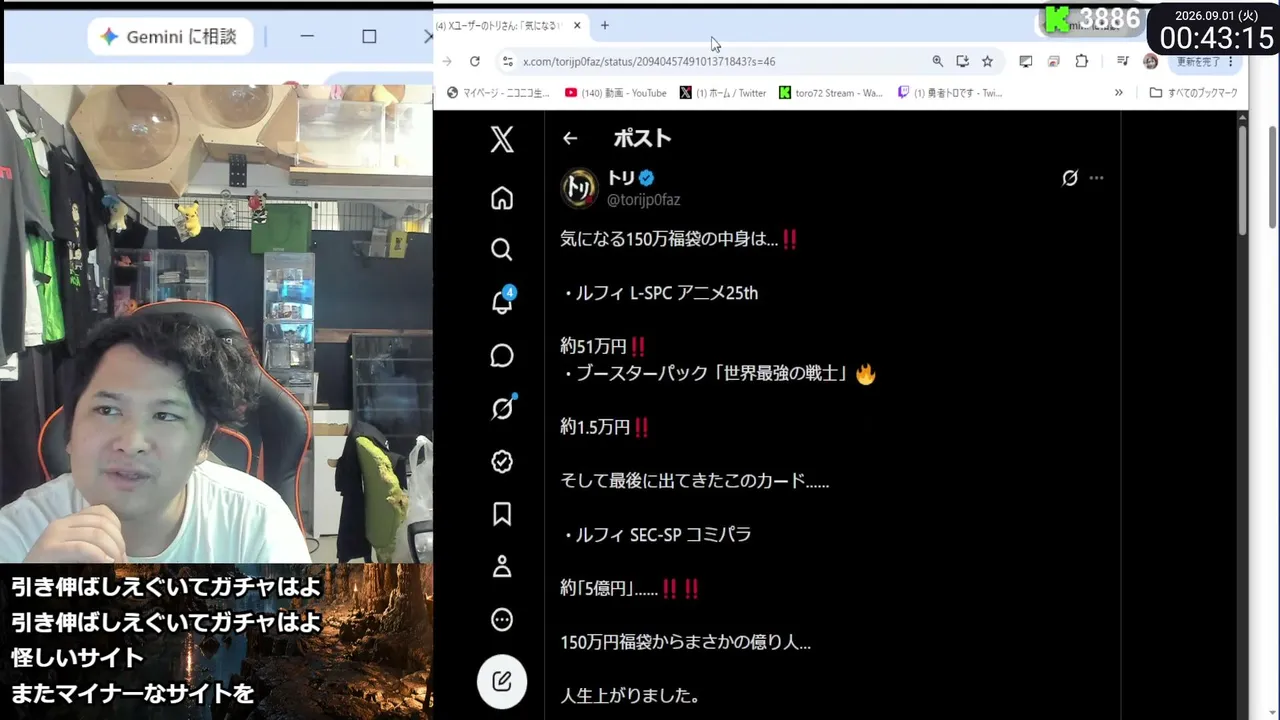The height and width of the screenshot is (720, 1280).
Task: Open Grok from the X sidebar
Action: point(503,408)
